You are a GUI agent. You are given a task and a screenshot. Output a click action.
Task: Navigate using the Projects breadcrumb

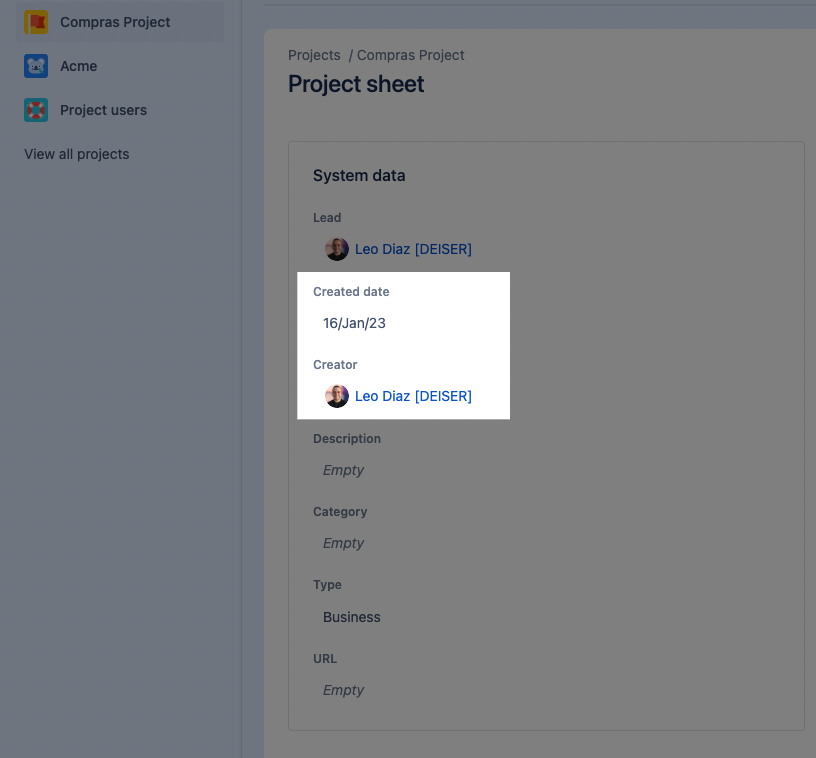[x=314, y=55]
